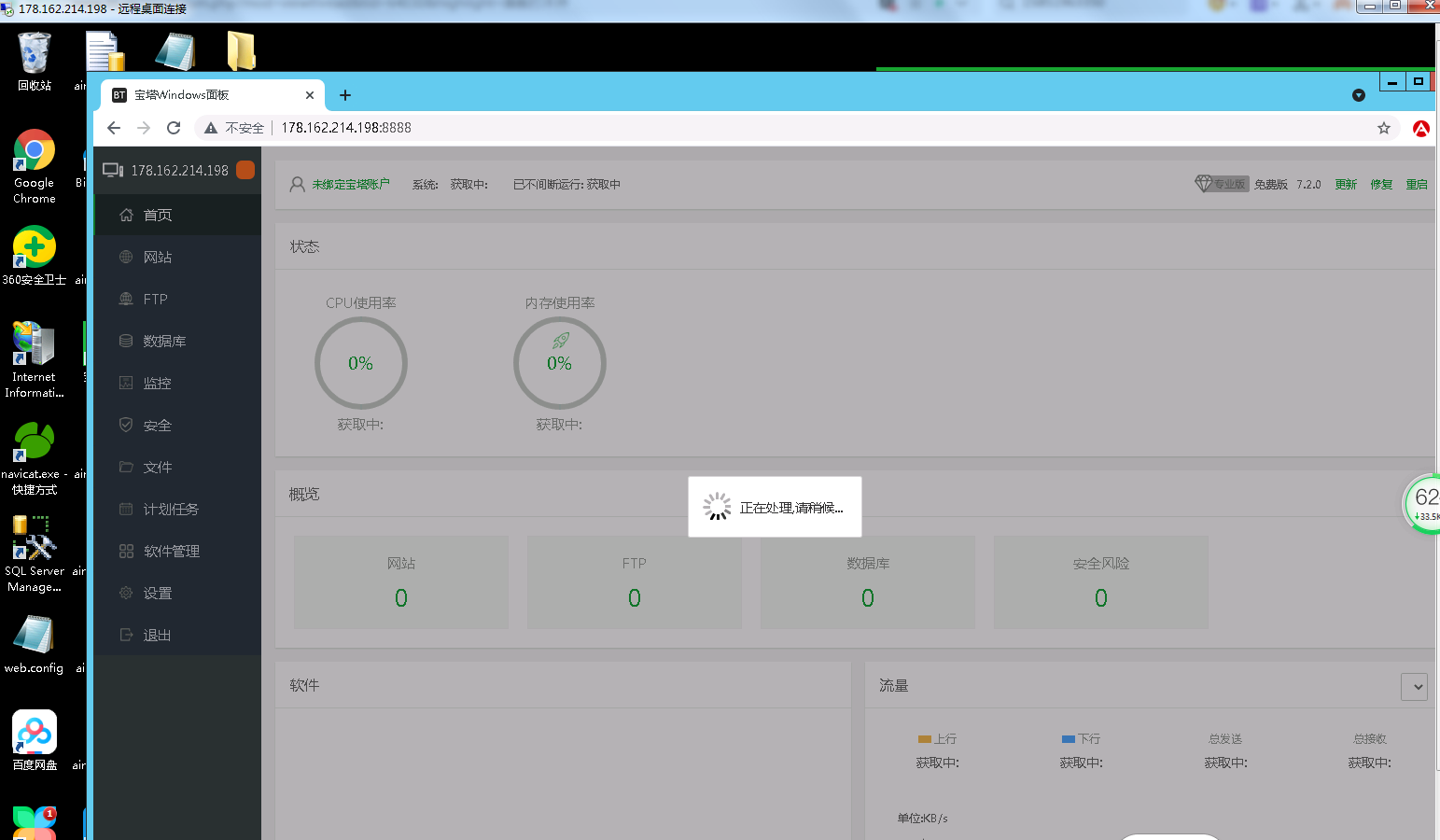The width and height of the screenshot is (1440, 840).
Task: Close the 宝塔Windows面板 tab
Action: pyautogui.click(x=310, y=95)
